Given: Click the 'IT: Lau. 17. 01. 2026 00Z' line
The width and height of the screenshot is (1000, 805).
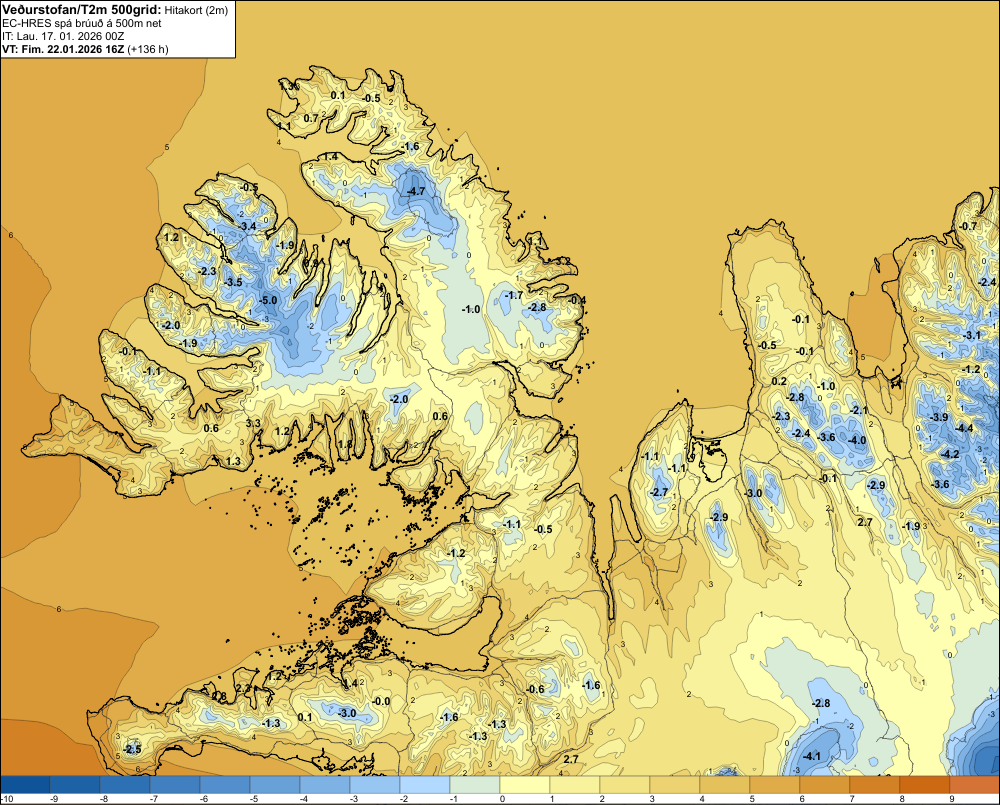Looking at the screenshot, I should click(x=62, y=36).
